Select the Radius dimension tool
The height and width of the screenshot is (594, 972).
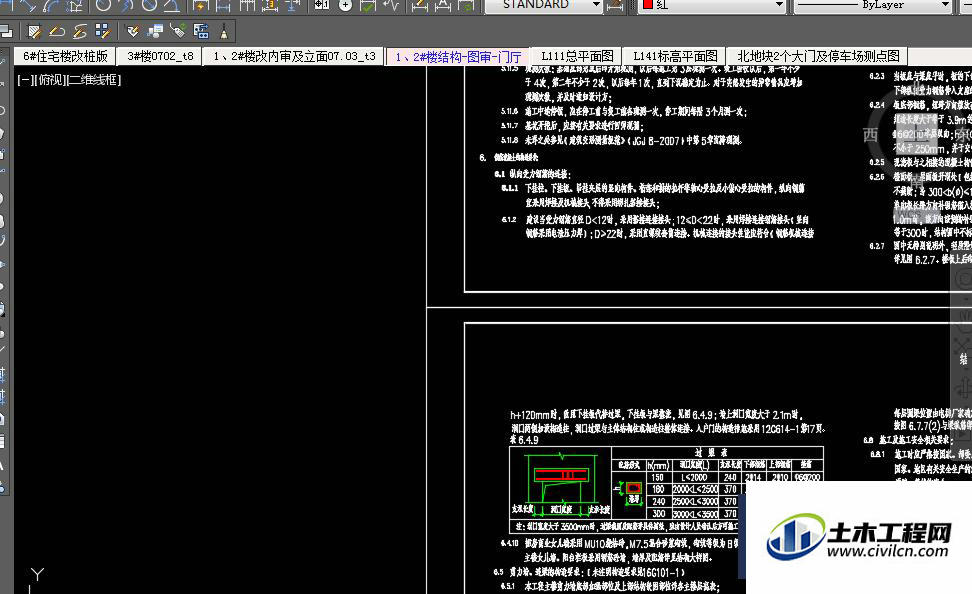point(104,6)
